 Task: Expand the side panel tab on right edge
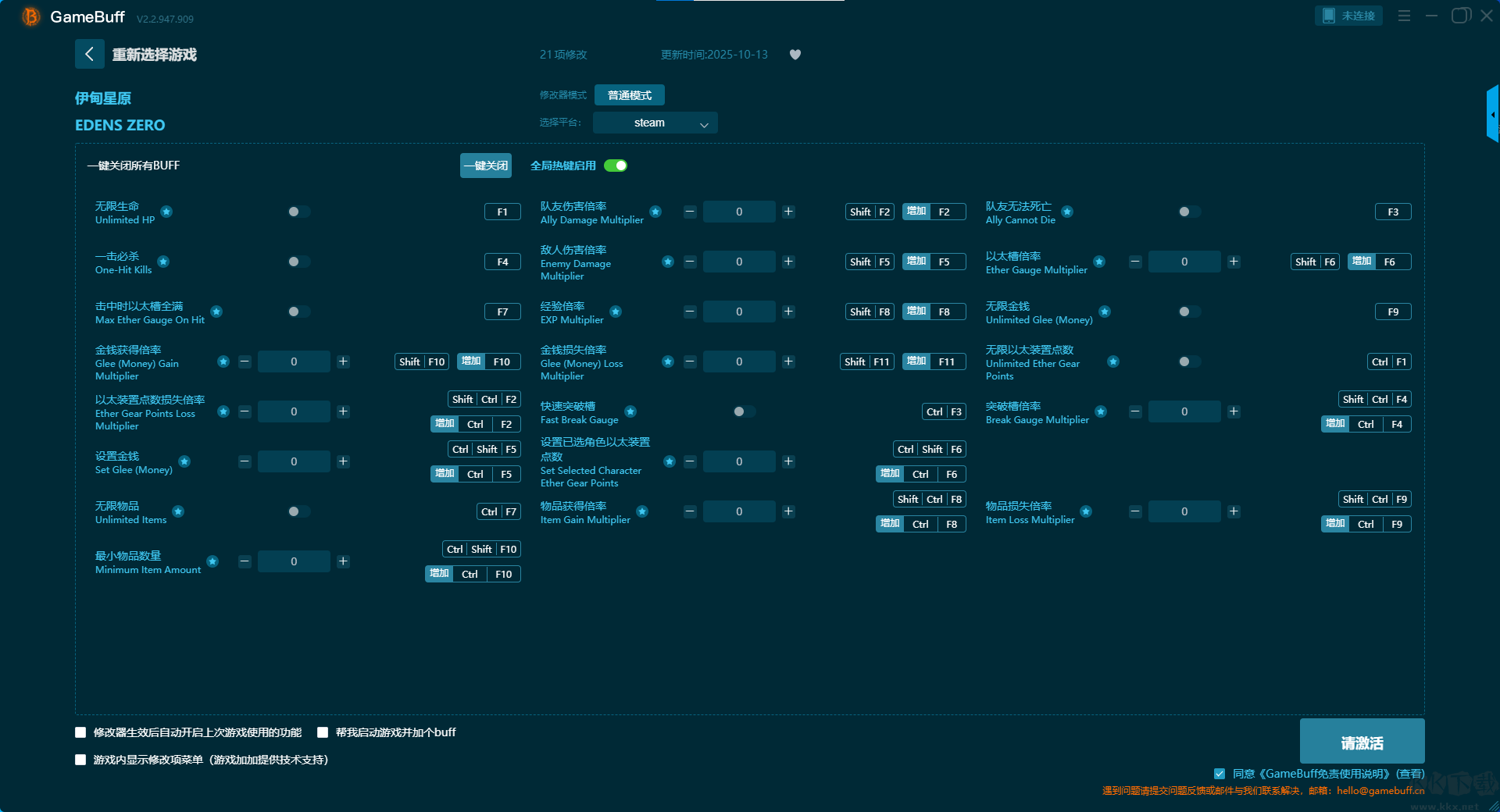1493,114
